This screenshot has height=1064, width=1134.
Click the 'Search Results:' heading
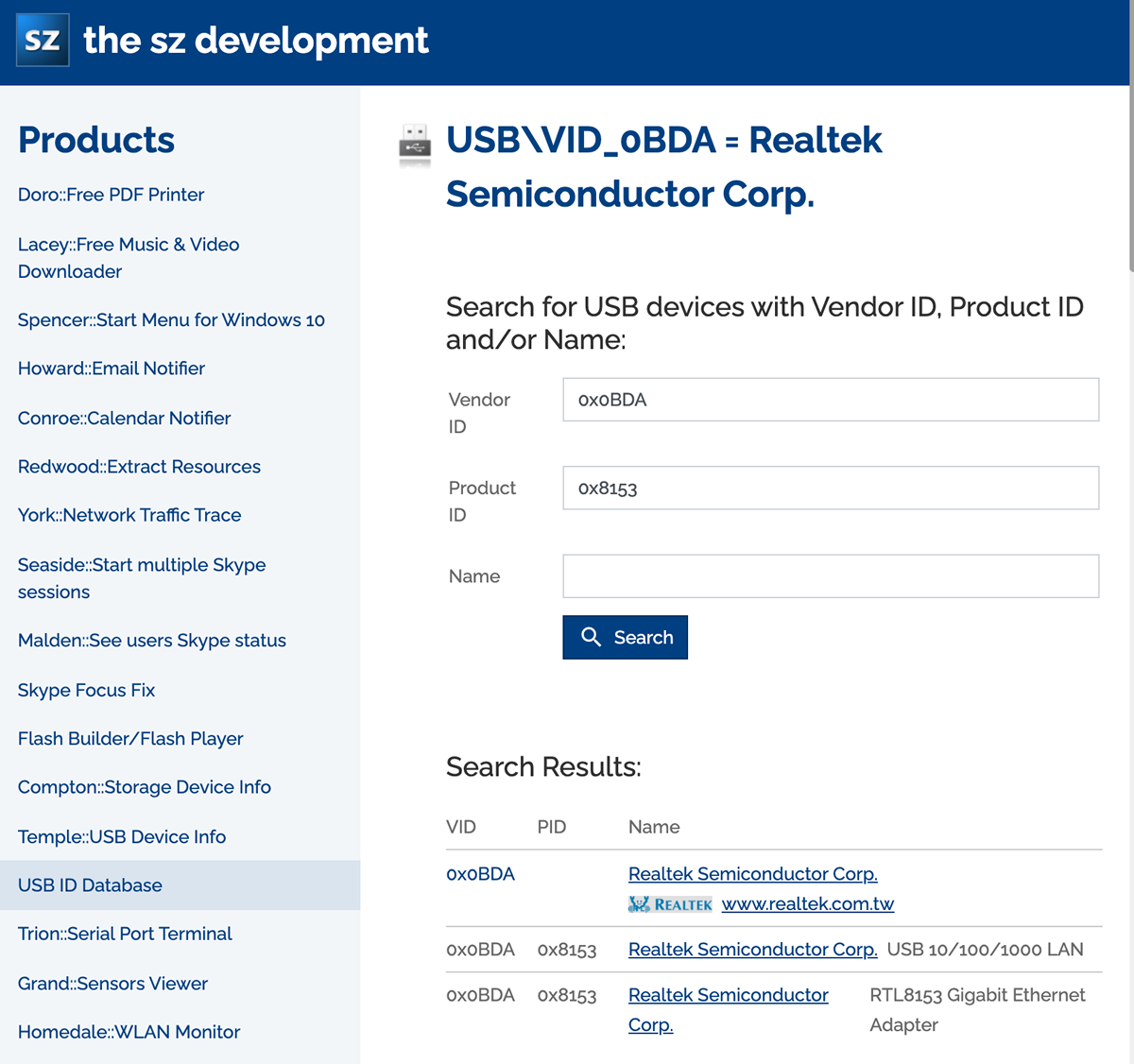point(543,766)
